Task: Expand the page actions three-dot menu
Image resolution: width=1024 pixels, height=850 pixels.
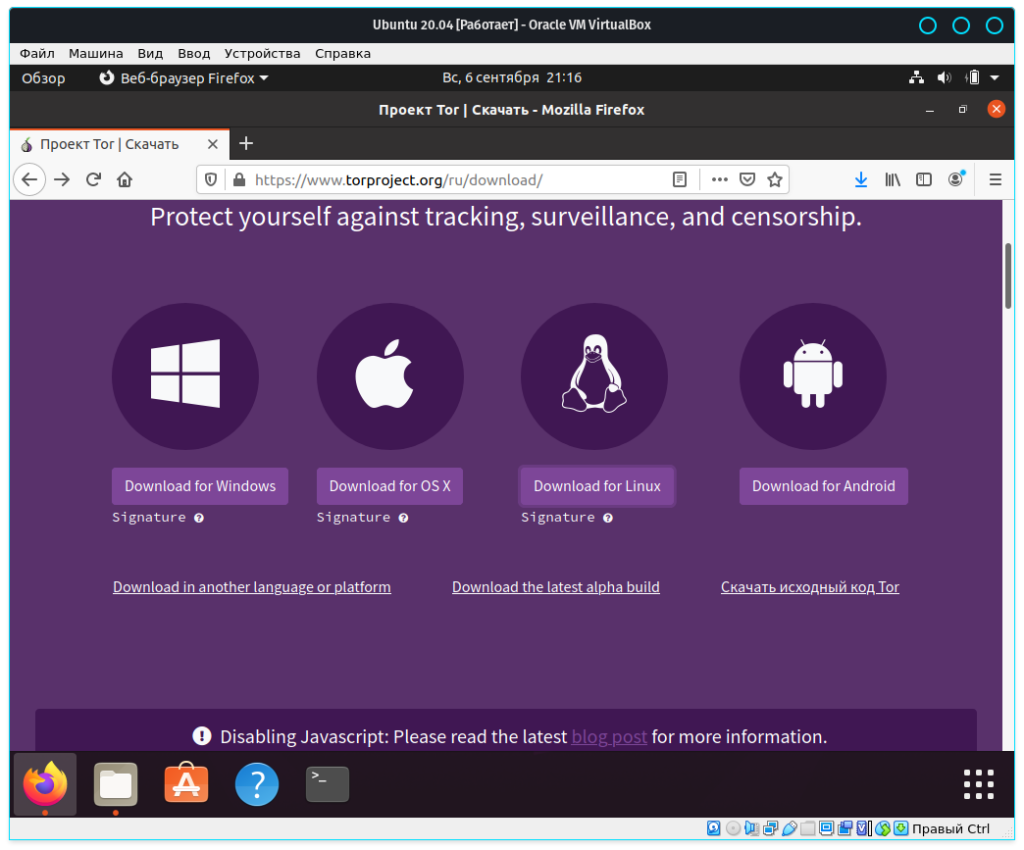Action: tap(719, 180)
